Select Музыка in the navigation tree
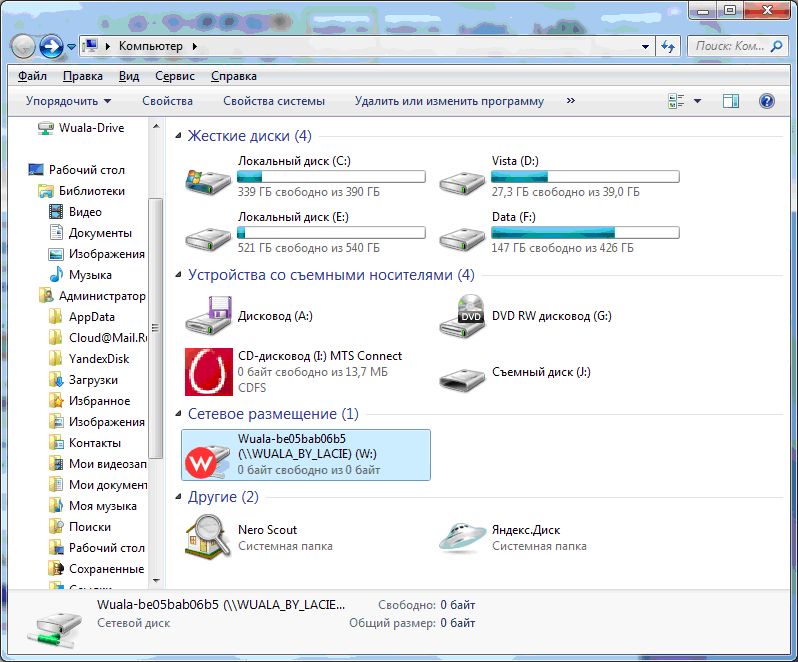 [x=90, y=275]
